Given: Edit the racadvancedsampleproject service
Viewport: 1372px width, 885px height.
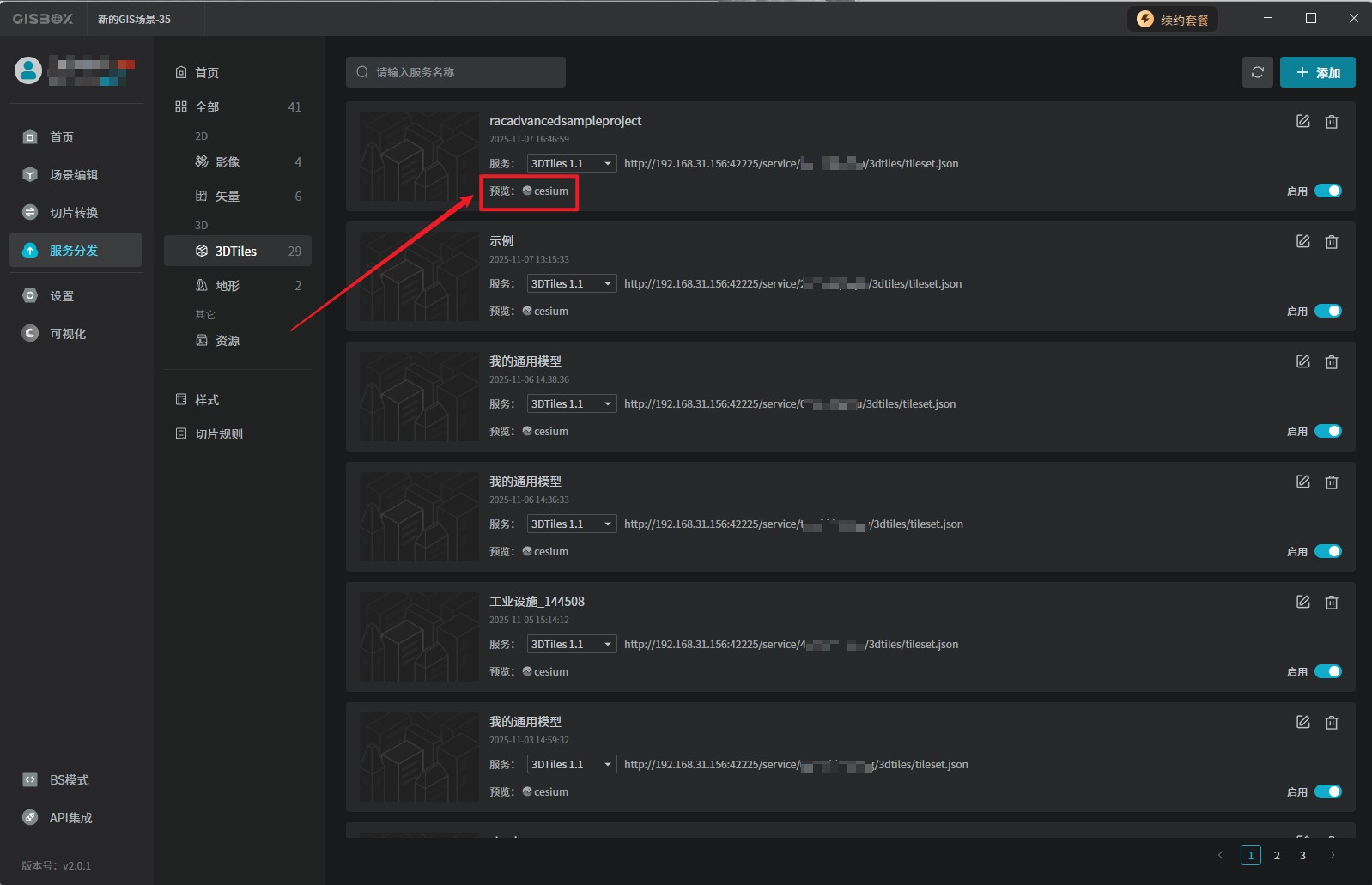Looking at the screenshot, I should tap(1302, 121).
